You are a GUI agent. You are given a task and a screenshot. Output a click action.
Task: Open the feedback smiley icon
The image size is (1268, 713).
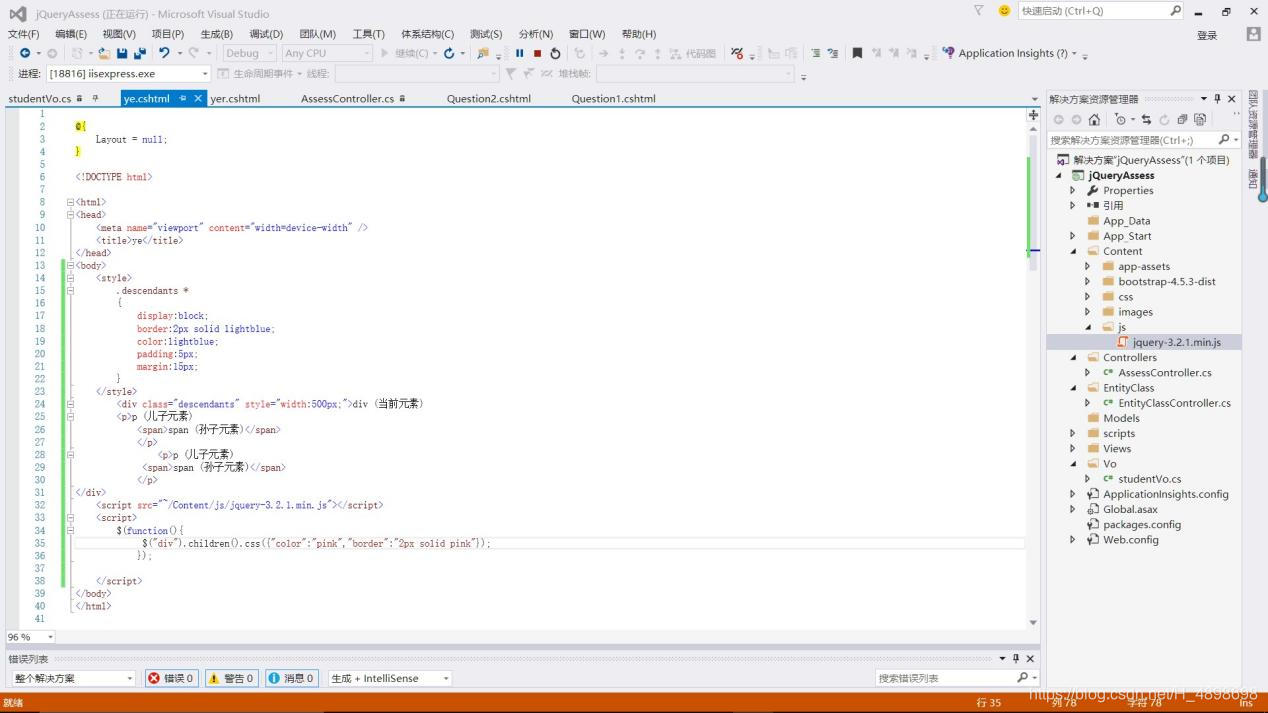pyautogui.click(x=1004, y=10)
